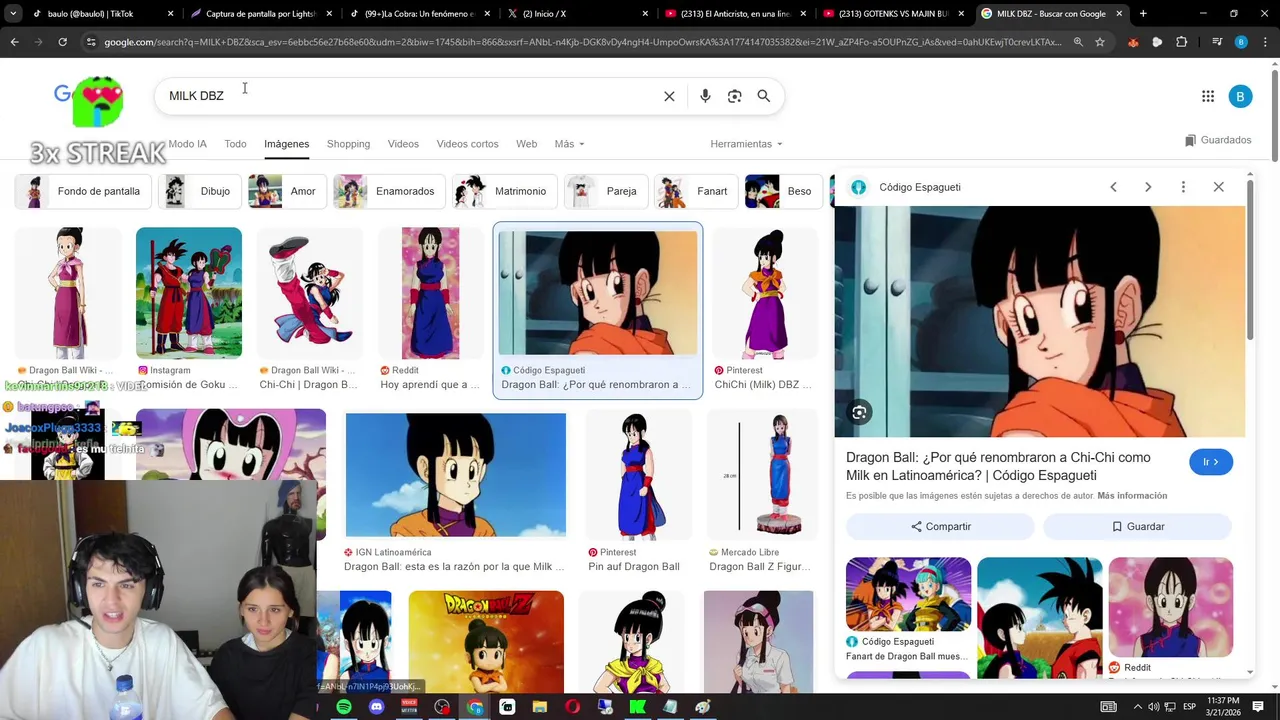
Task: Switch to the GOTENKS VS MAJIN BU tab
Action: tap(895, 14)
